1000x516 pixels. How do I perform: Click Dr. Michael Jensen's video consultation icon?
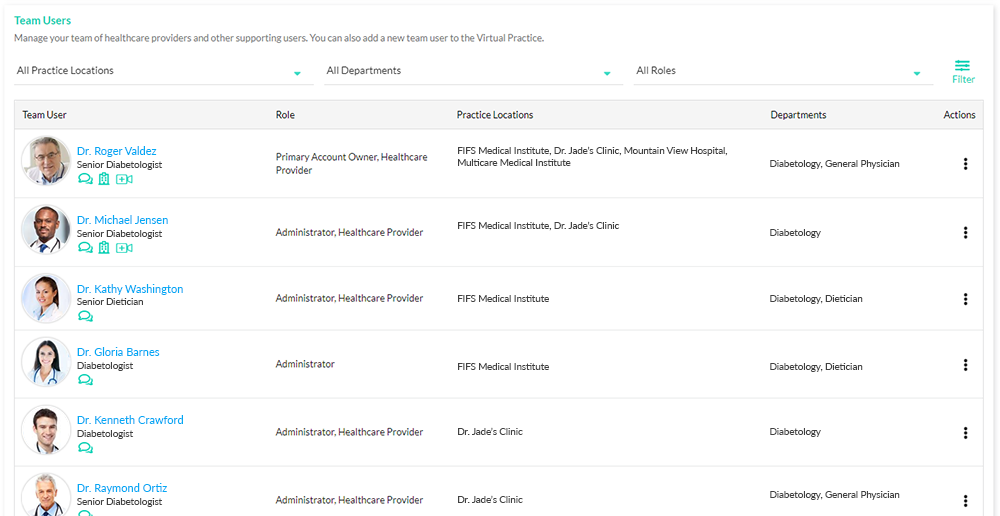124,248
